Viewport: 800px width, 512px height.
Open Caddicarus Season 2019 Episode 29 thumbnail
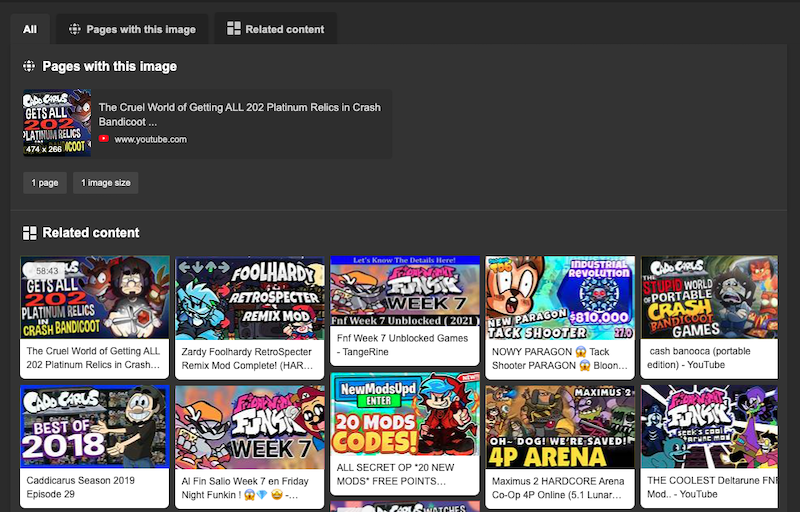click(x=94, y=427)
